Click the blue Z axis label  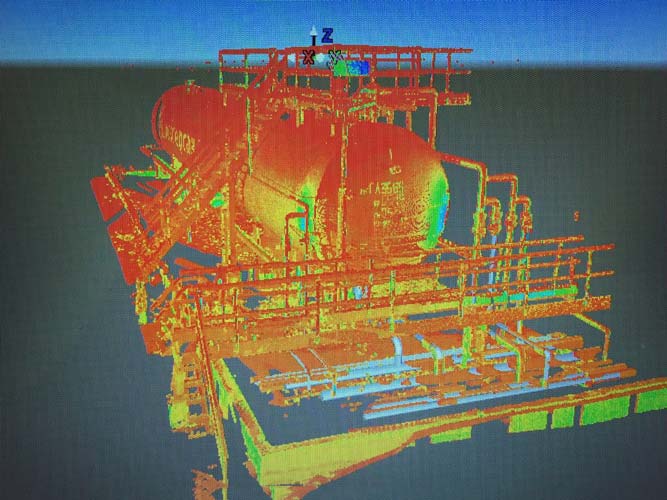327,35
